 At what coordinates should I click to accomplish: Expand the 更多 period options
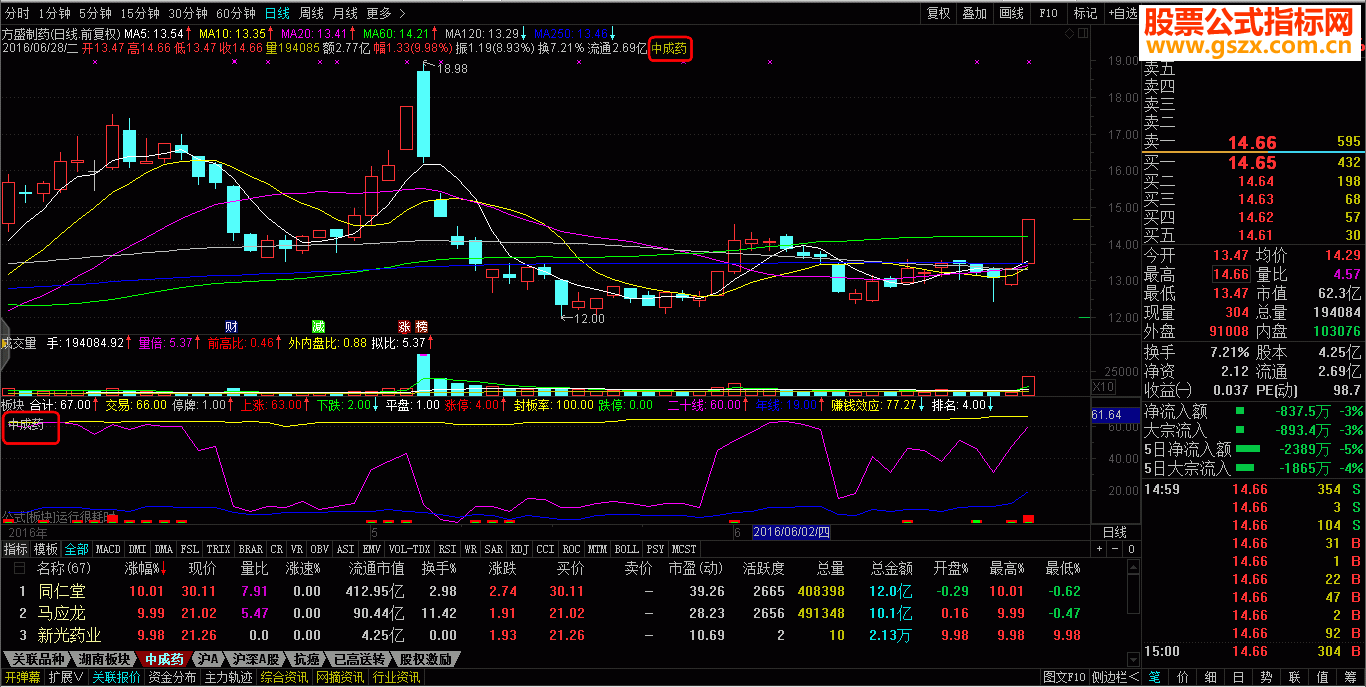coord(385,13)
